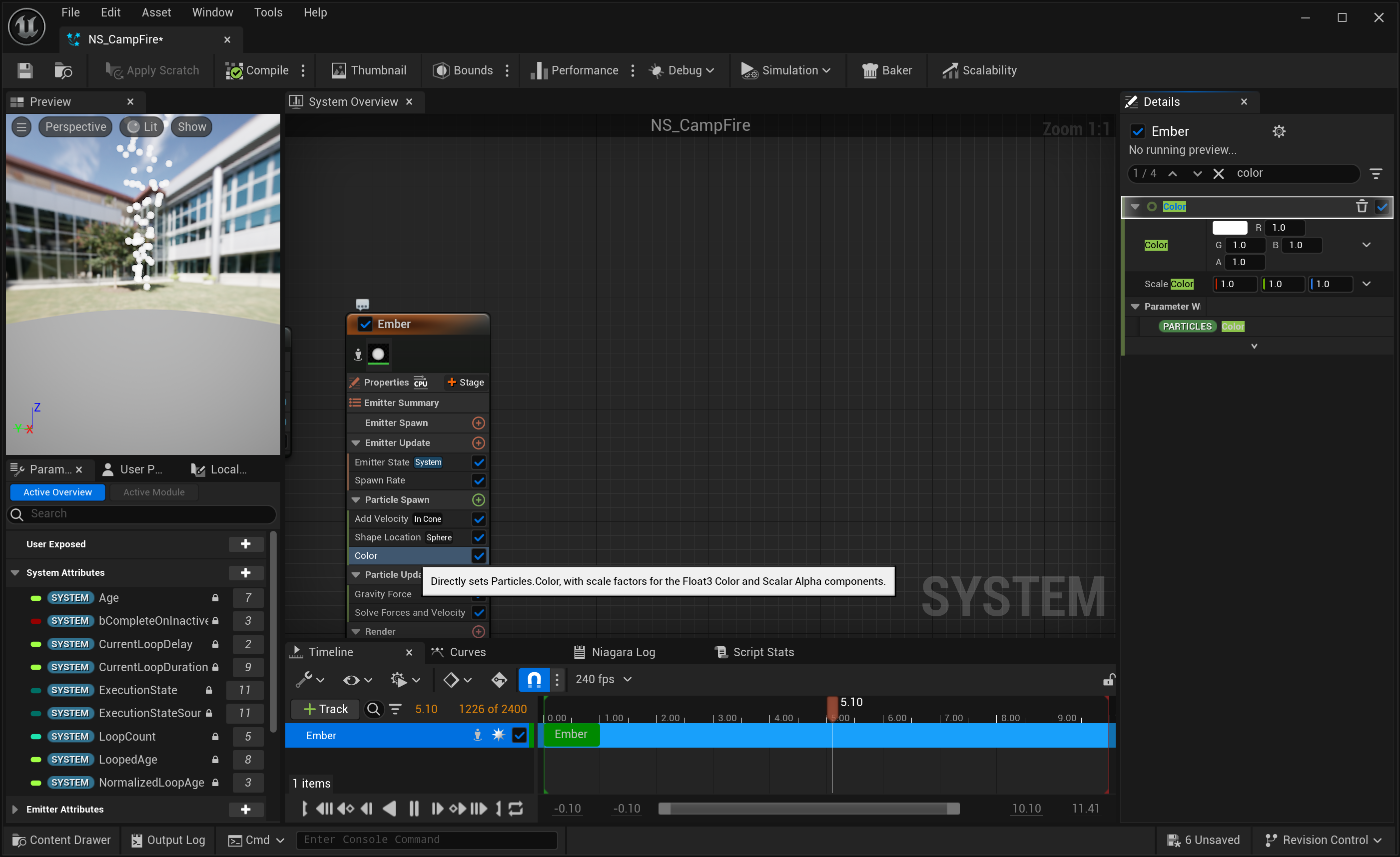Screen dimensions: 1400x857
Task: Toggle the Shape Location module checkbox
Action: point(479,537)
